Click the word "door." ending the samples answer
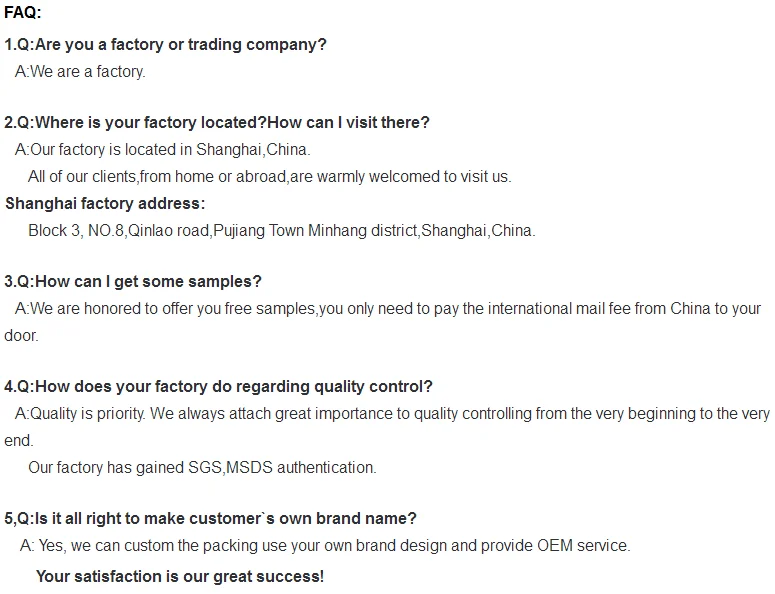775x594 pixels. tap(21, 336)
